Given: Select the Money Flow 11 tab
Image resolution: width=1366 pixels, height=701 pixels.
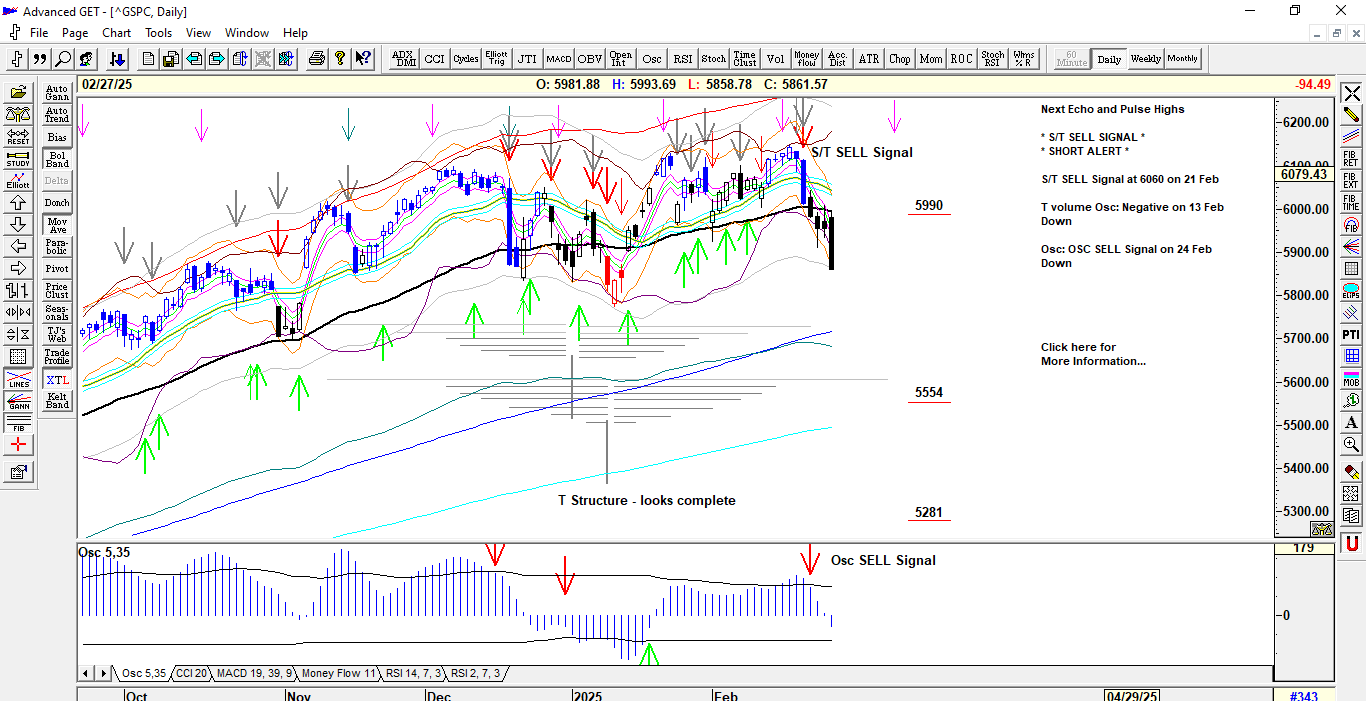Looking at the screenshot, I should point(339,674).
